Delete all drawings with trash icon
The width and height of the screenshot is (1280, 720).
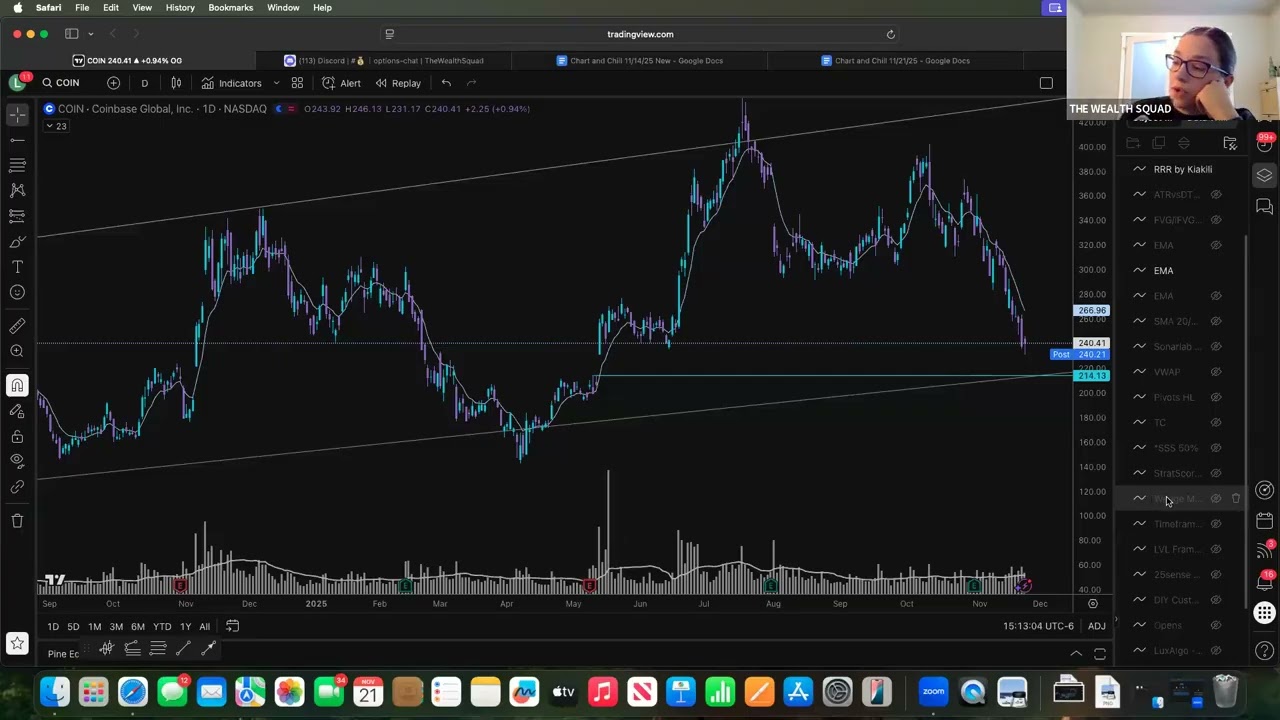point(17,520)
